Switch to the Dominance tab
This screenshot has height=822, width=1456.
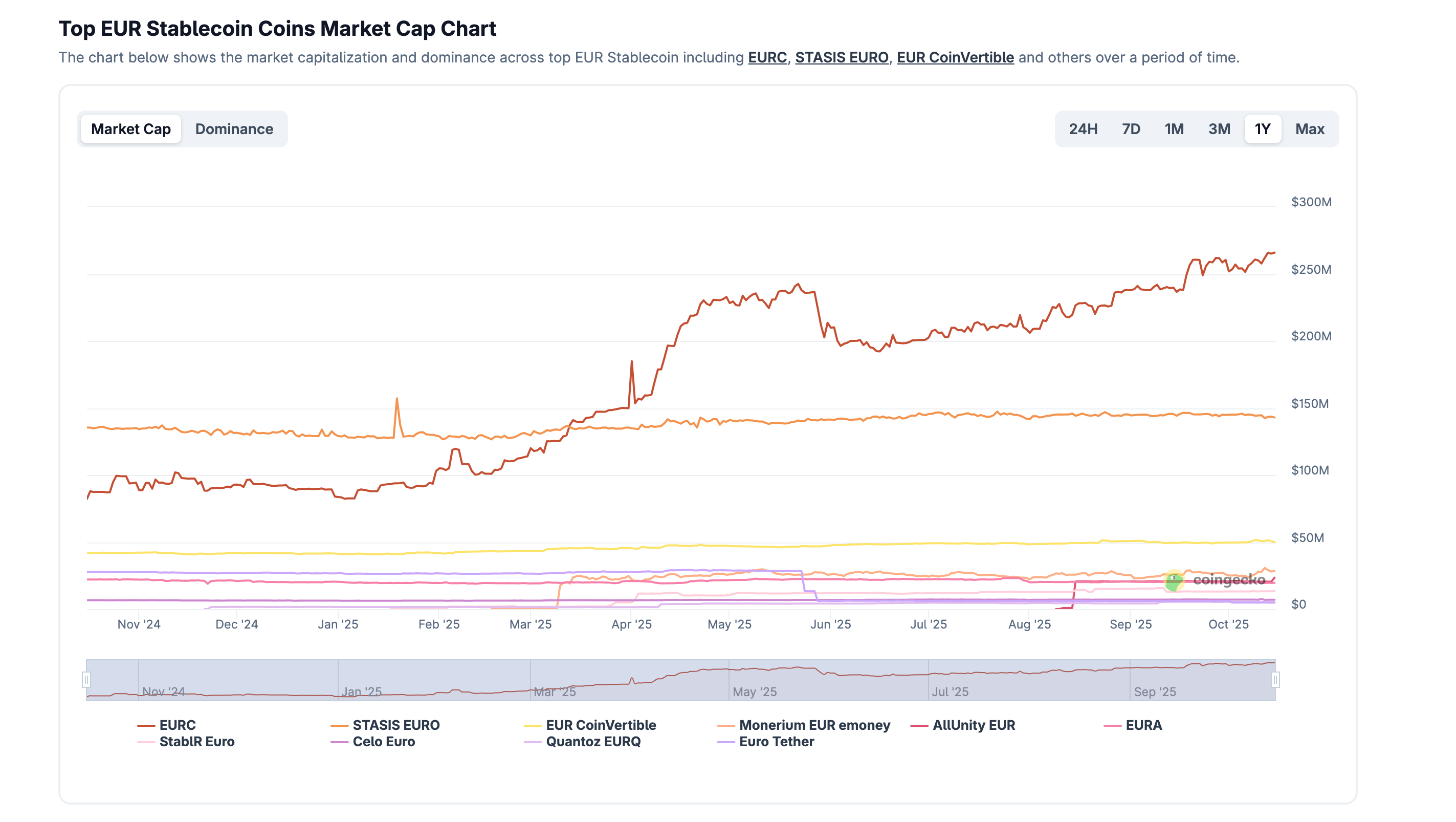234,129
